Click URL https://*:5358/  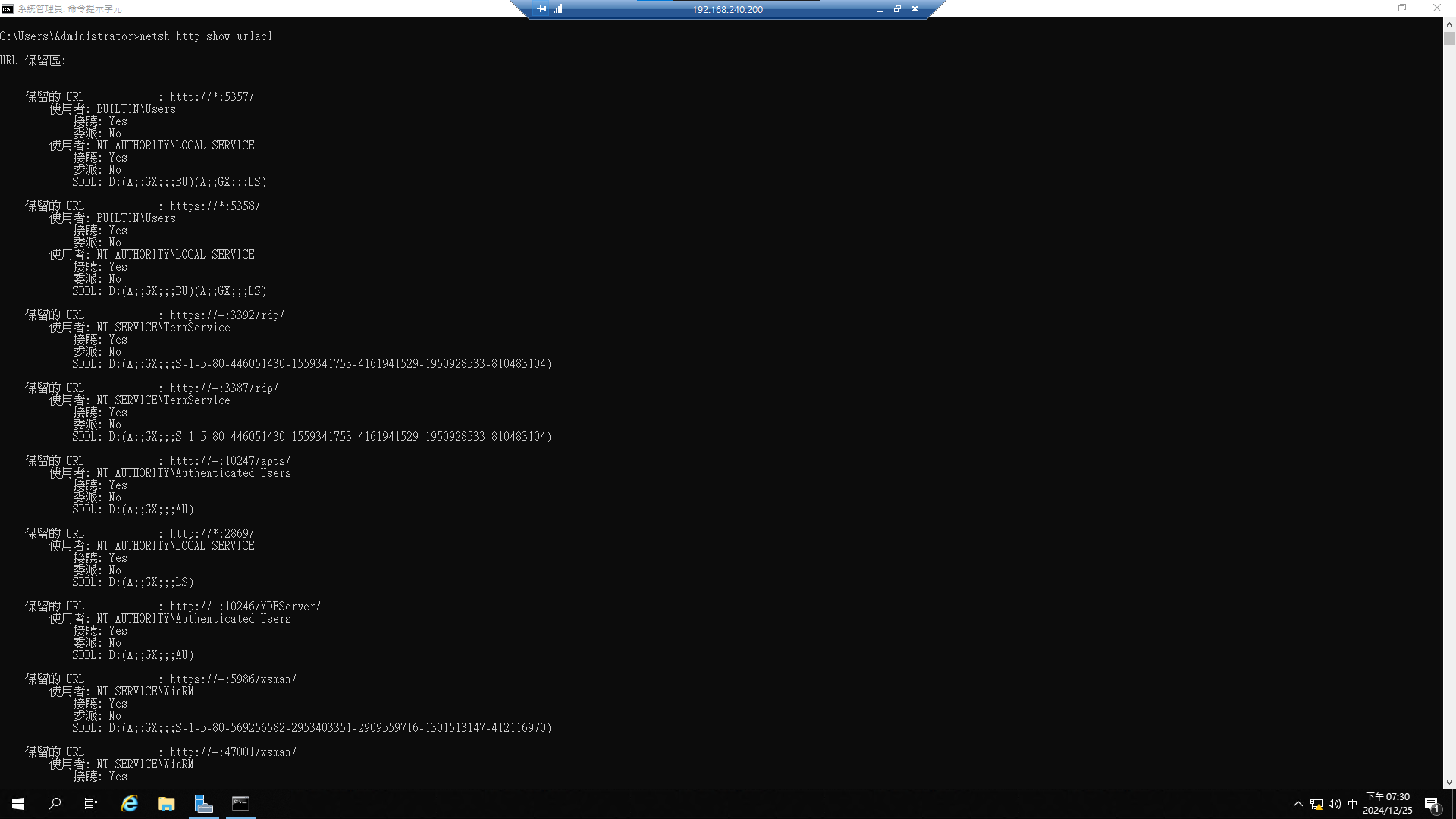coord(215,206)
